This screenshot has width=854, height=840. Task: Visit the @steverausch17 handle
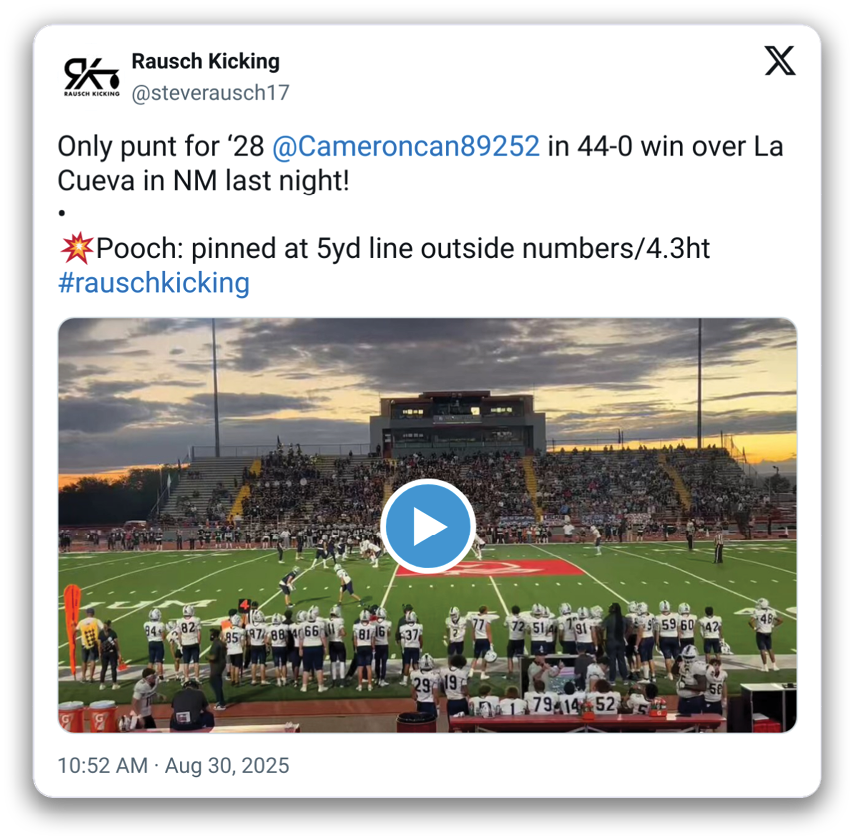[210, 93]
